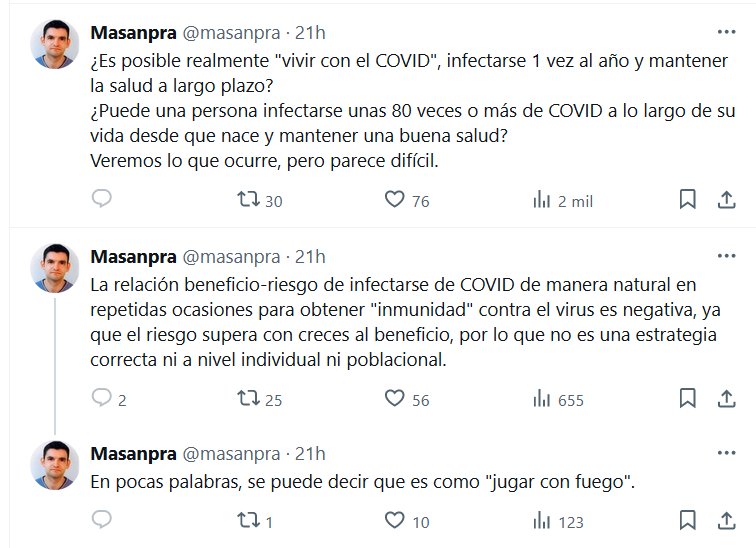Reply to the first tweet about living with COVID
The image size is (756, 548).
click(101, 200)
